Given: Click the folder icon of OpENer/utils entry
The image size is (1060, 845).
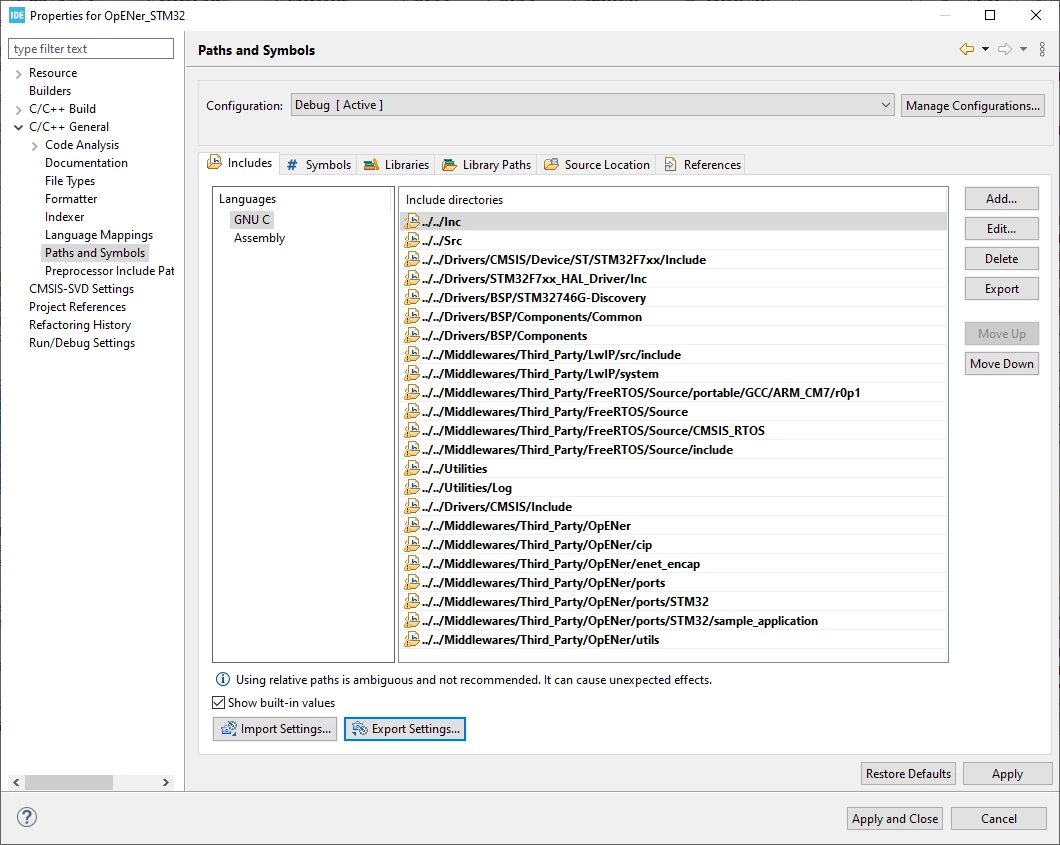Looking at the screenshot, I should tap(412, 639).
